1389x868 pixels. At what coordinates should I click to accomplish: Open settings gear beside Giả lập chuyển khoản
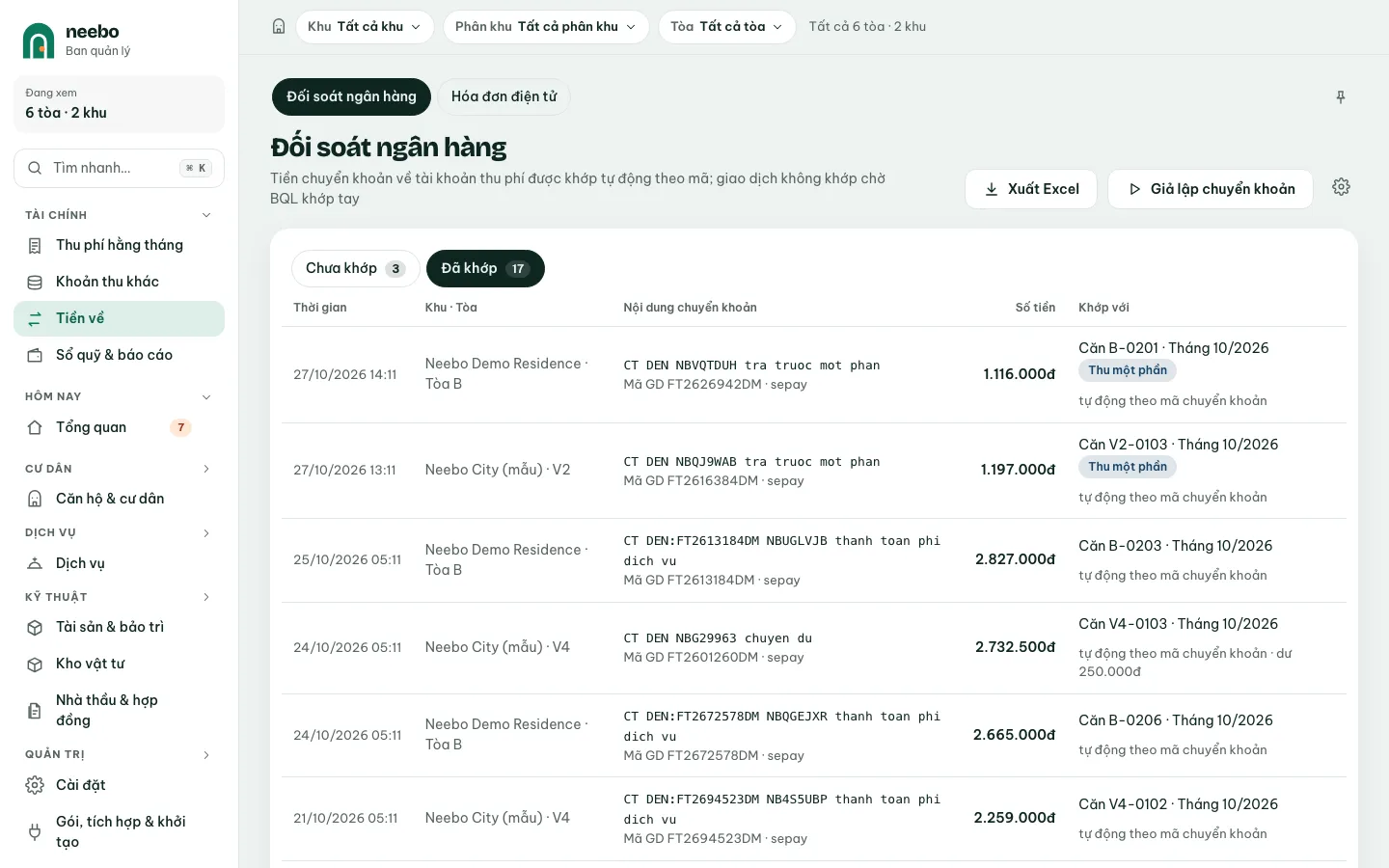(x=1341, y=187)
